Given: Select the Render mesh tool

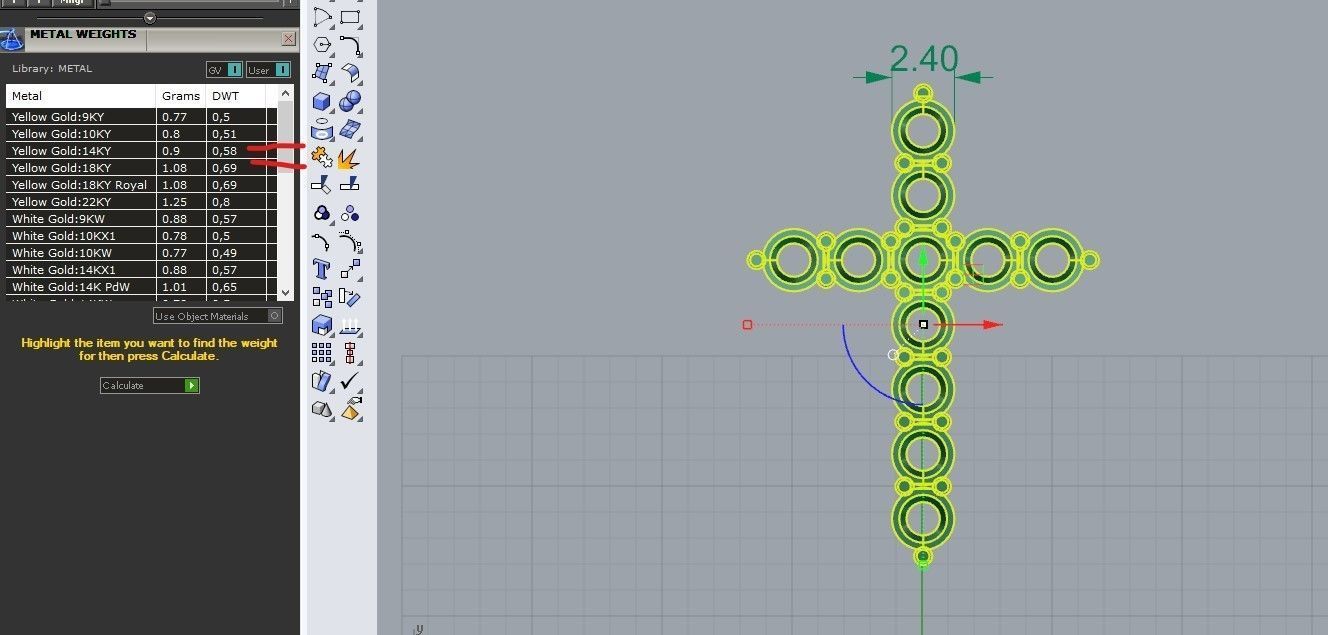Looking at the screenshot, I should (321, 409).
